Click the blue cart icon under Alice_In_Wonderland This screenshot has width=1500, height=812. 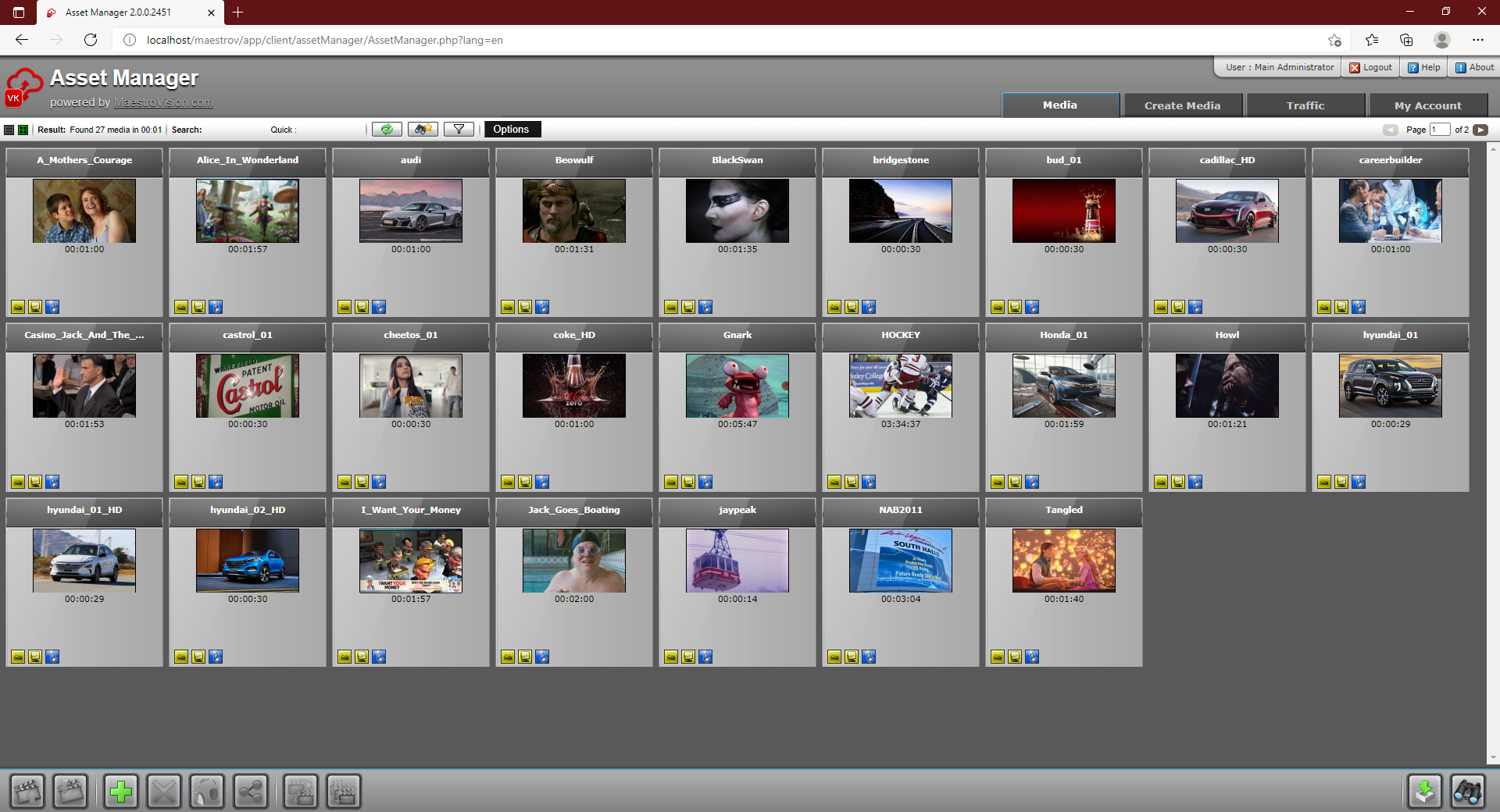click(216, 307)
